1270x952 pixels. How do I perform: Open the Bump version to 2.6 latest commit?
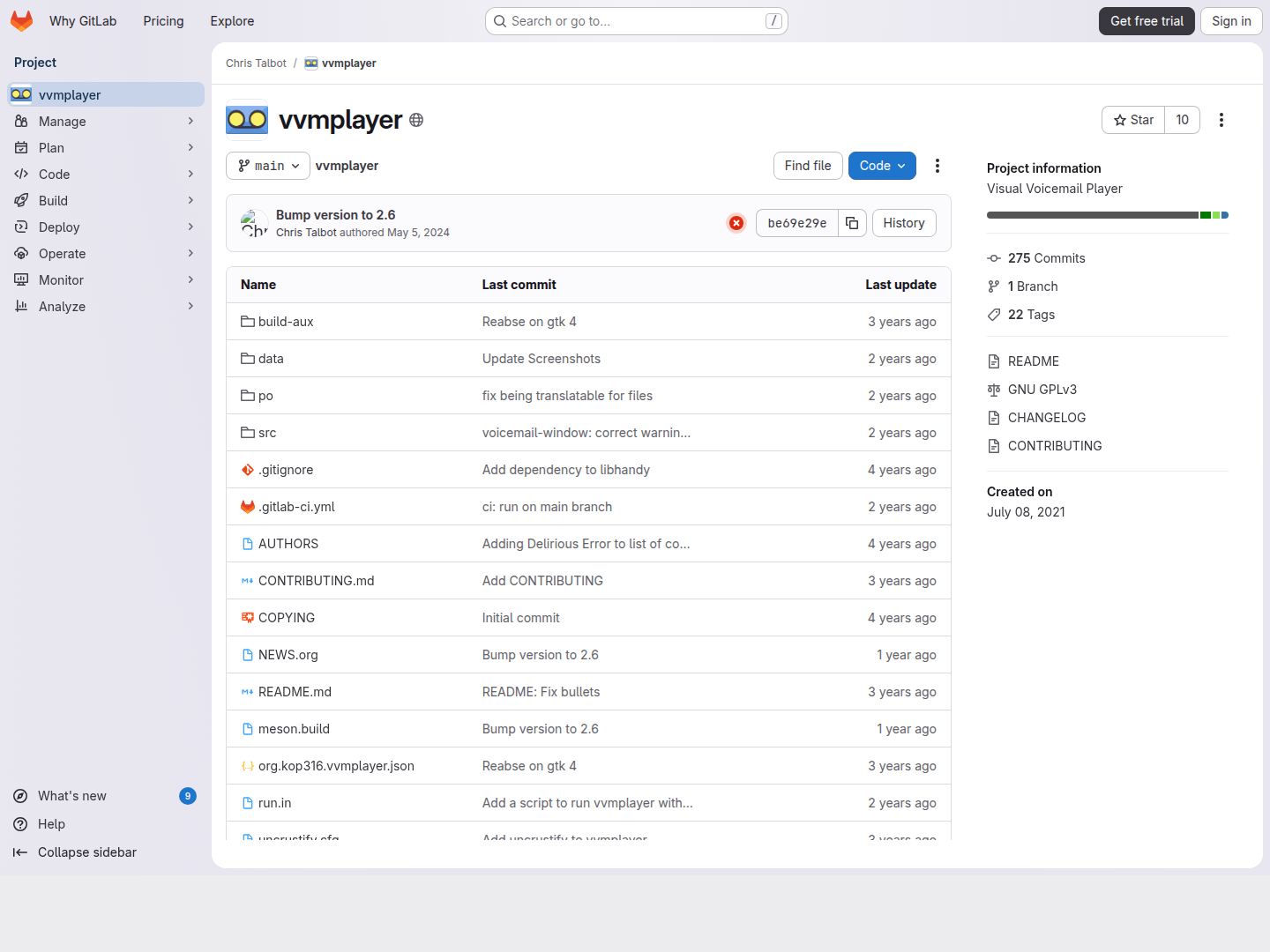click(336, 215)
